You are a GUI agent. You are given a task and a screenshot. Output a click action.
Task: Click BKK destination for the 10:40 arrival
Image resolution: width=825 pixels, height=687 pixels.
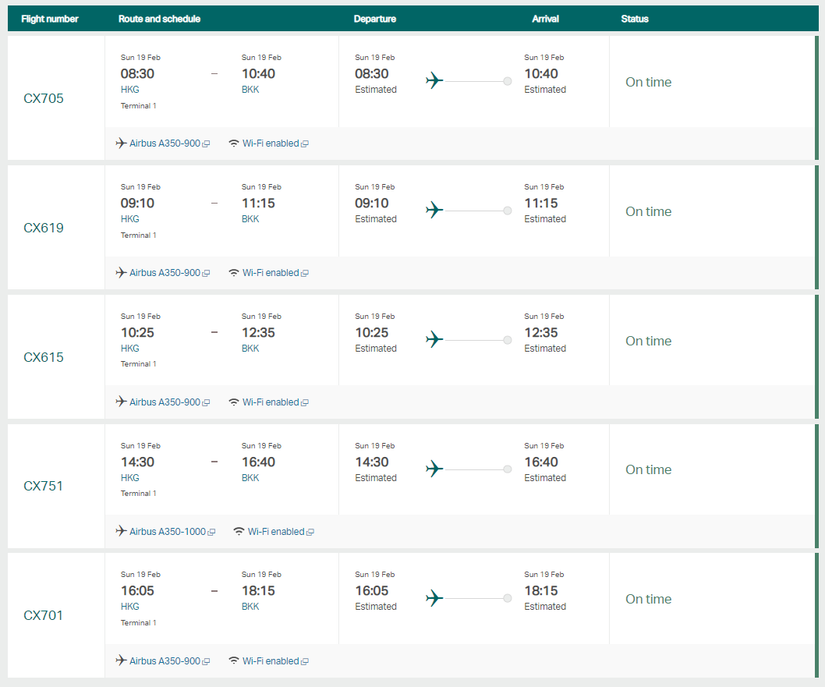coord(250,89)
